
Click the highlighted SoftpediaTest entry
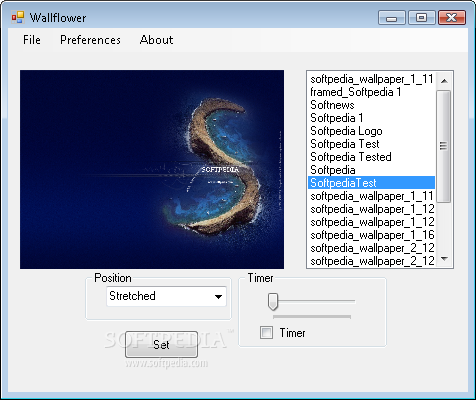(371, 183)
